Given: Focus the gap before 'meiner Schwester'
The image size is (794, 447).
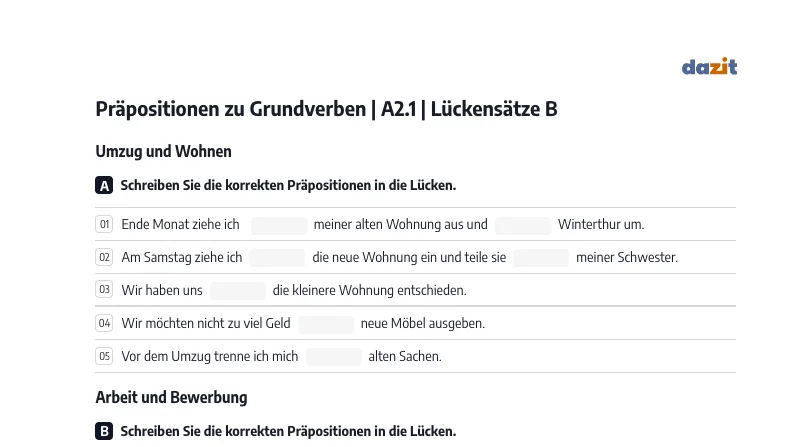Looking at the screenshot, I should click(x=541, y=258).
